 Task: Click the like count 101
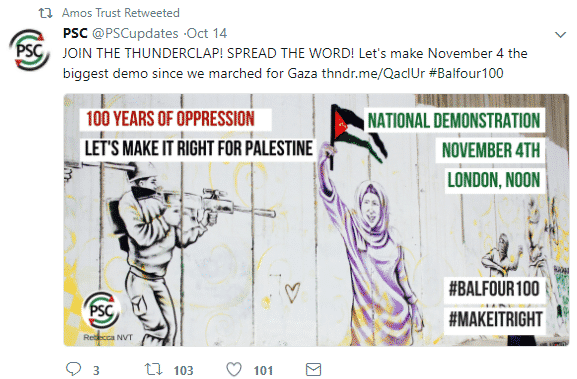point(263,370)
